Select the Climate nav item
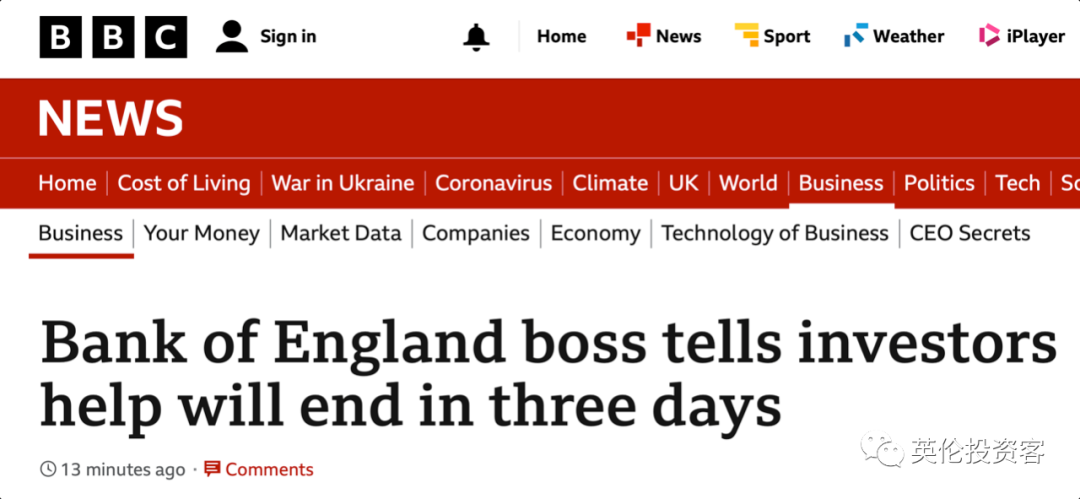 coord(610,183)
